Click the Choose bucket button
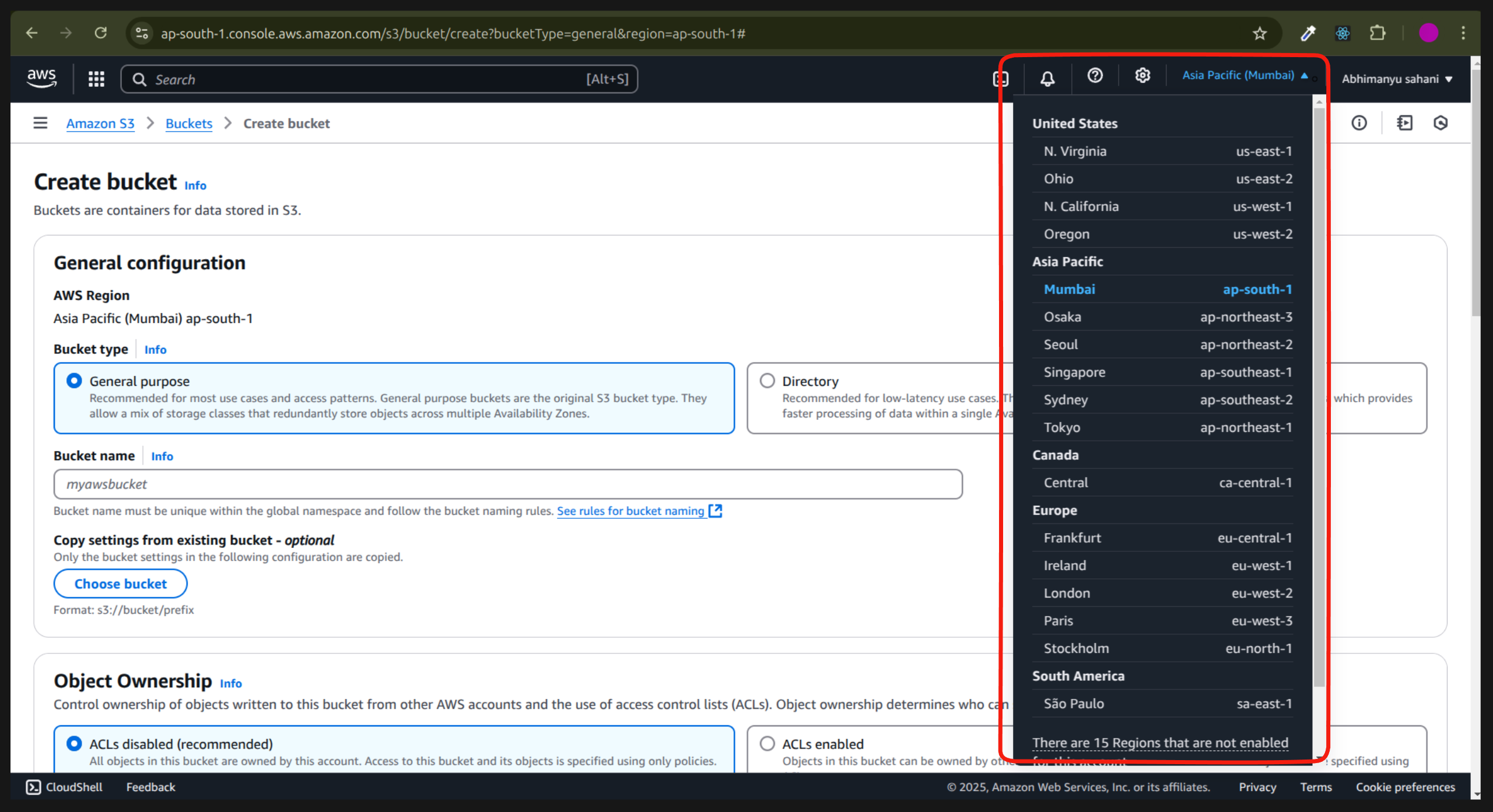1493x812 pixels. [x=121, y=583]
